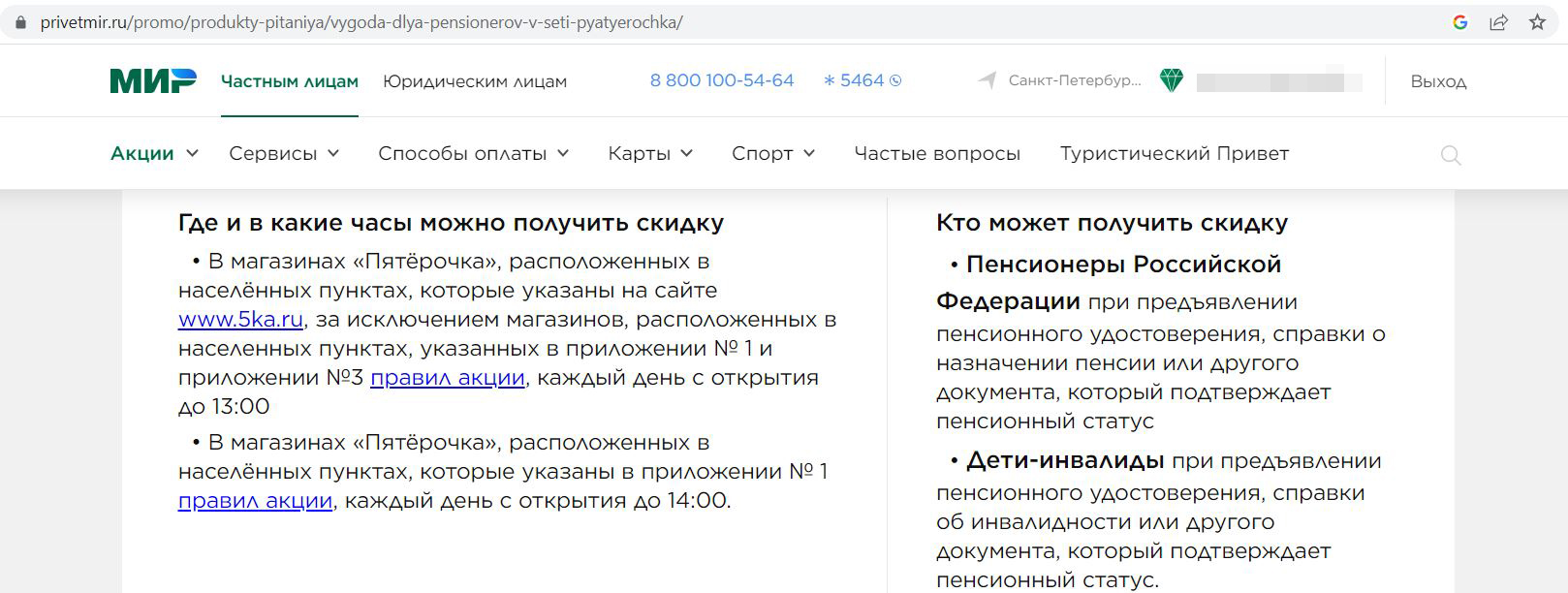Open site search with the magnifier icon

pyautogui.click(x=1451, y=155)
